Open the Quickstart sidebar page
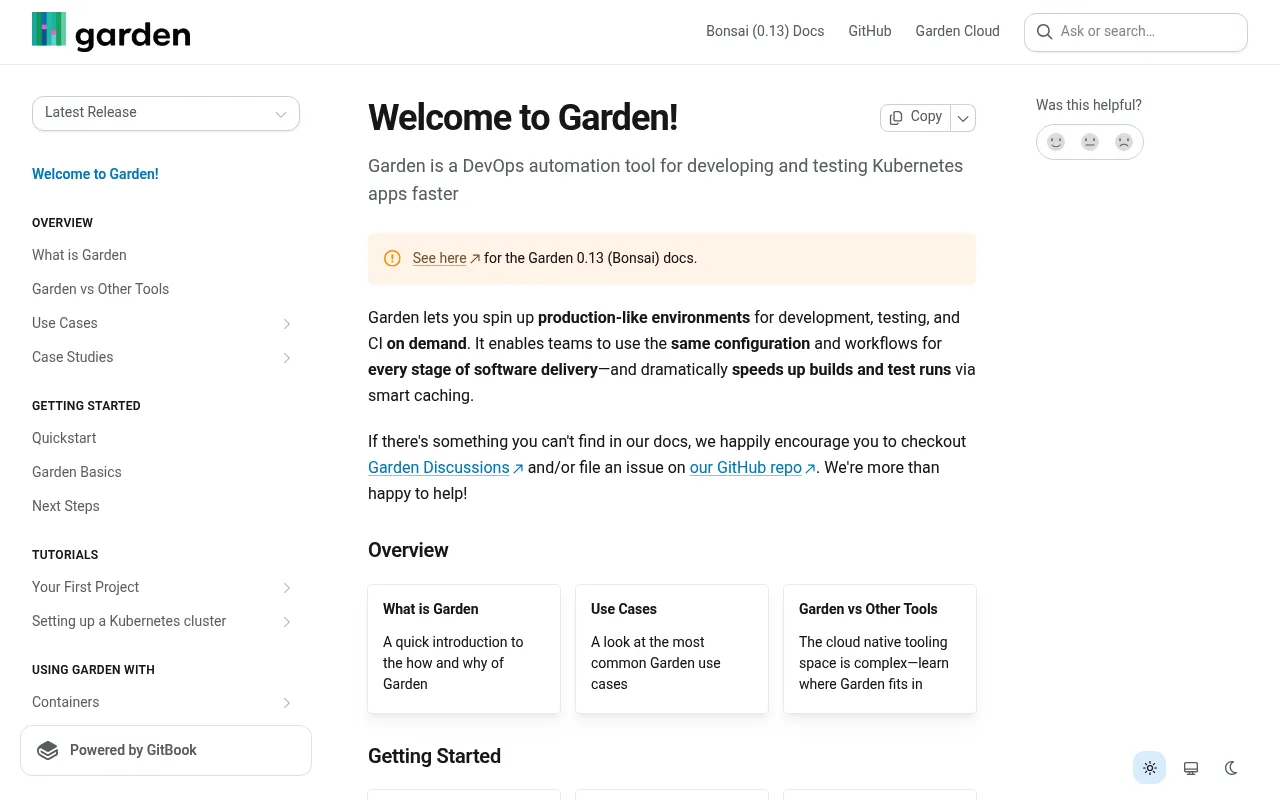The height and width of the screenshot is (800, 1280). [64, 438]
